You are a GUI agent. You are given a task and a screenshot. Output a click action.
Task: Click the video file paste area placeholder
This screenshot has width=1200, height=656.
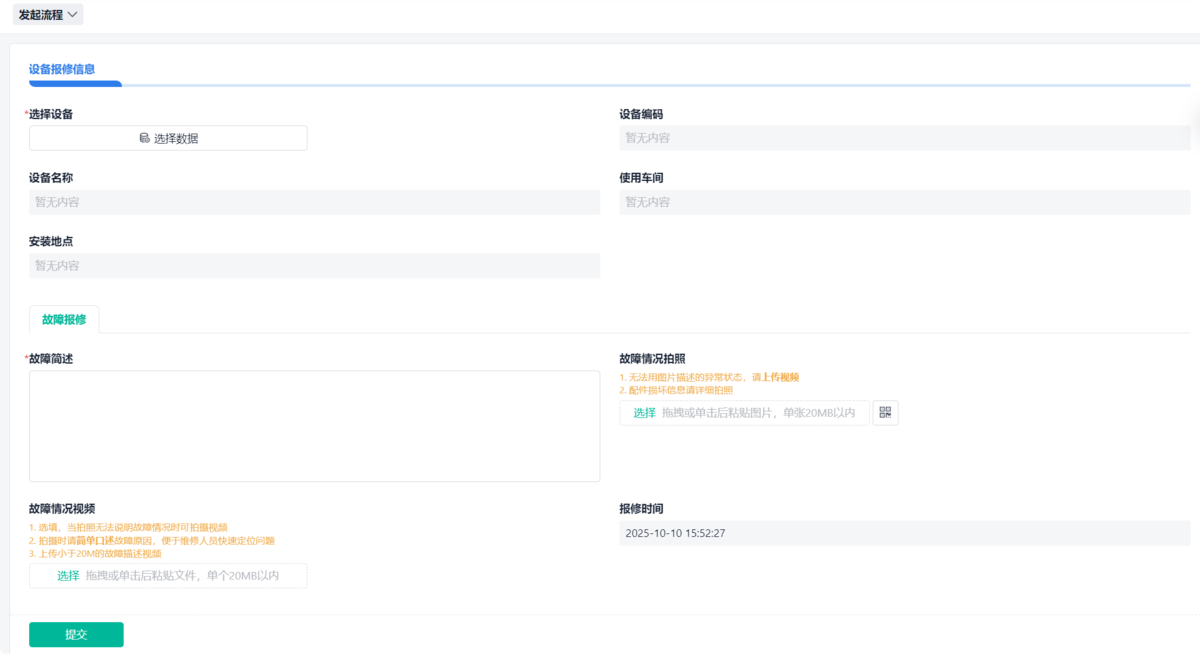182,576
